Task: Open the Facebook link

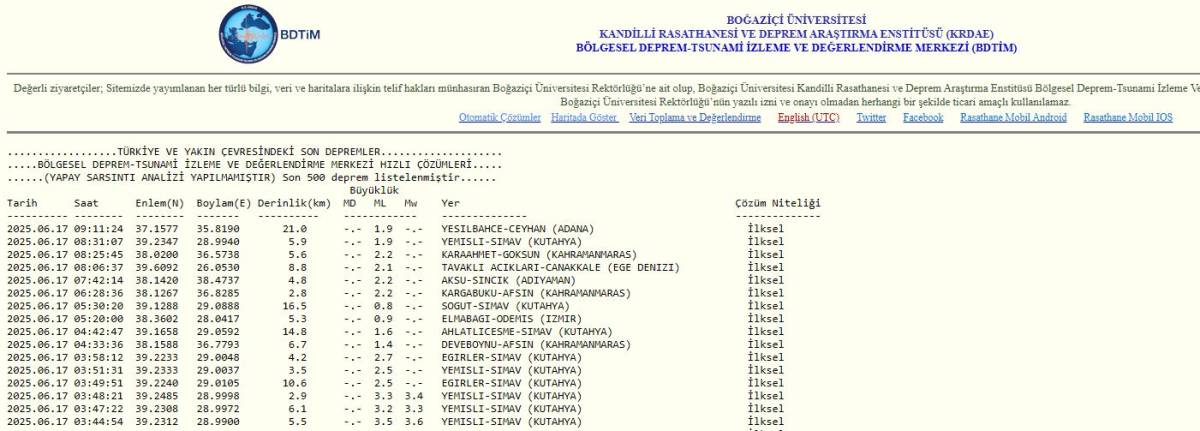Action: pyautogui.click(x=923, y=118)
